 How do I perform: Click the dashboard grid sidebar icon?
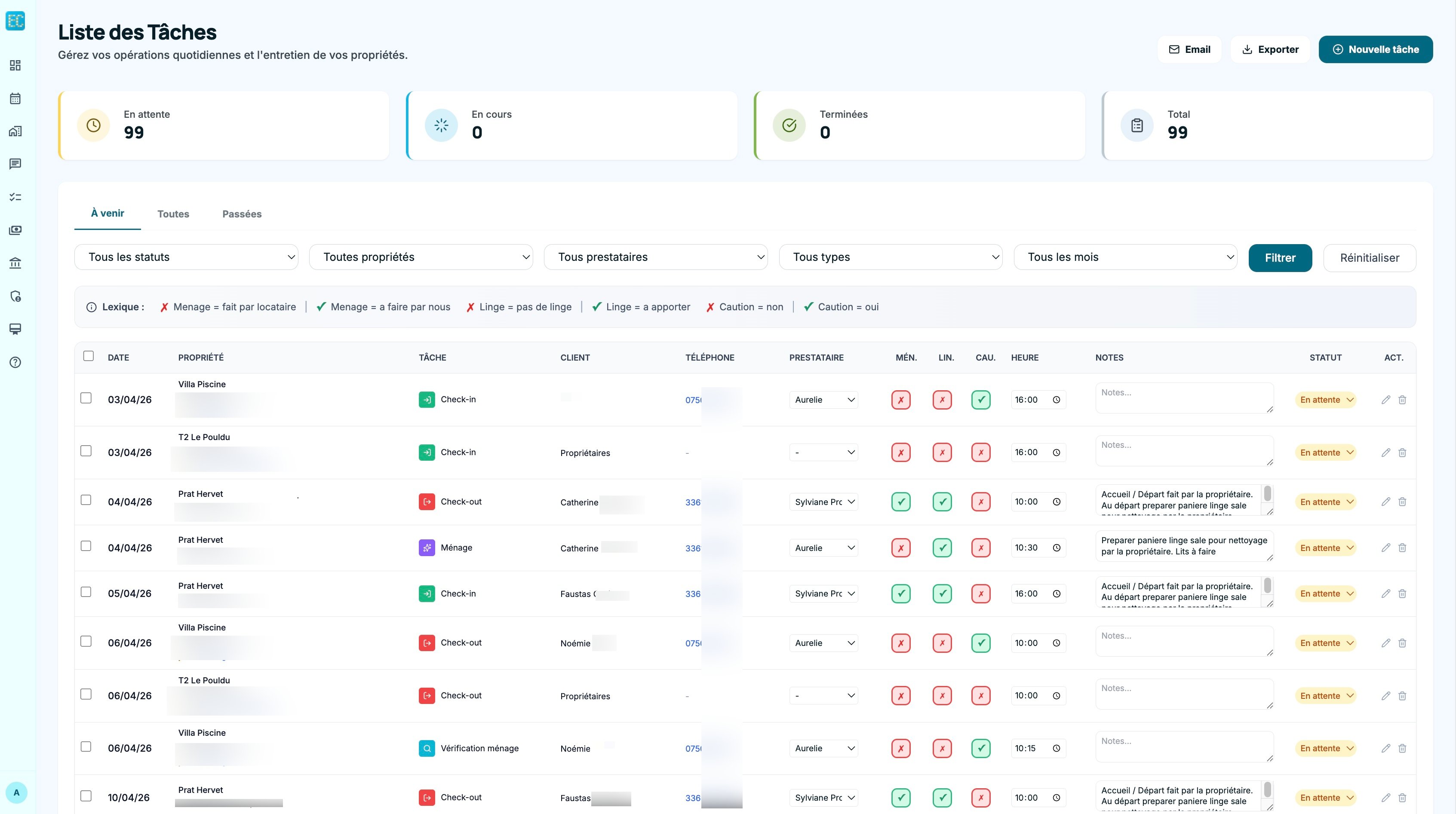click(15, 65)
